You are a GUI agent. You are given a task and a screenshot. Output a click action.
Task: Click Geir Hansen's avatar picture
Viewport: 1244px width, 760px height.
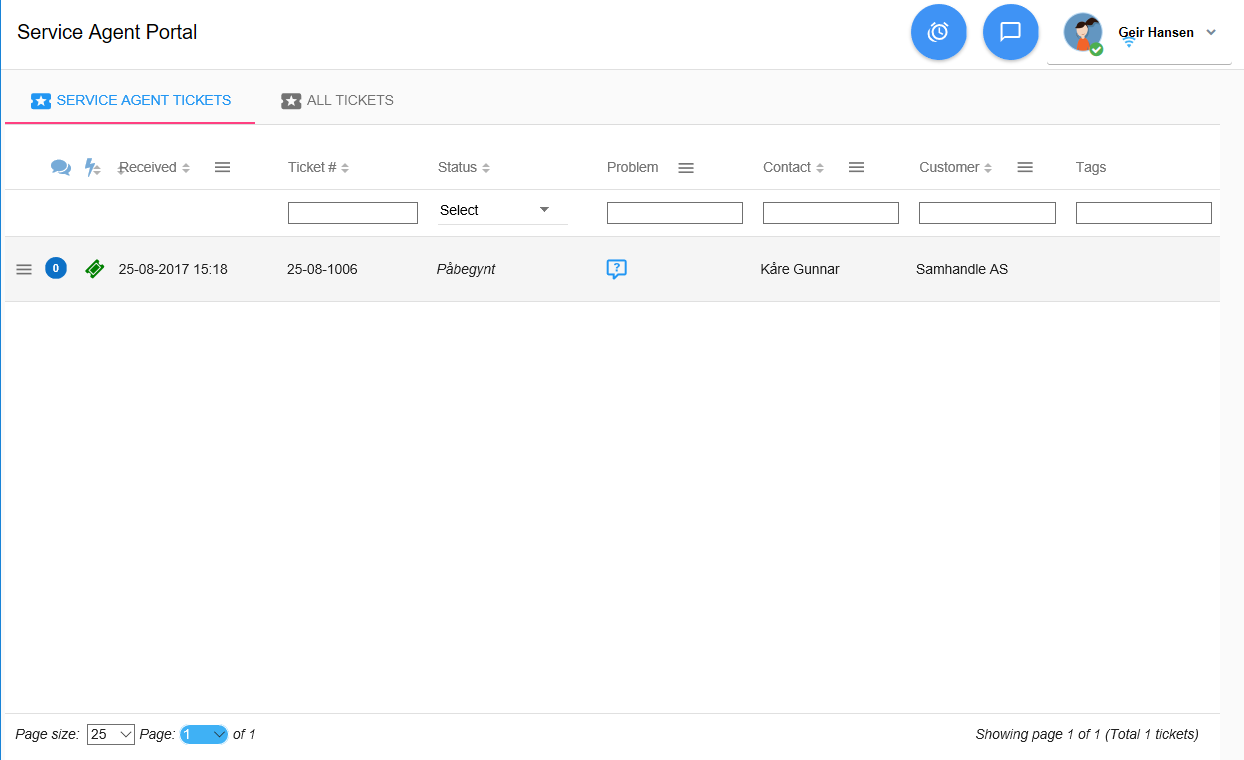coord(1083,33)
